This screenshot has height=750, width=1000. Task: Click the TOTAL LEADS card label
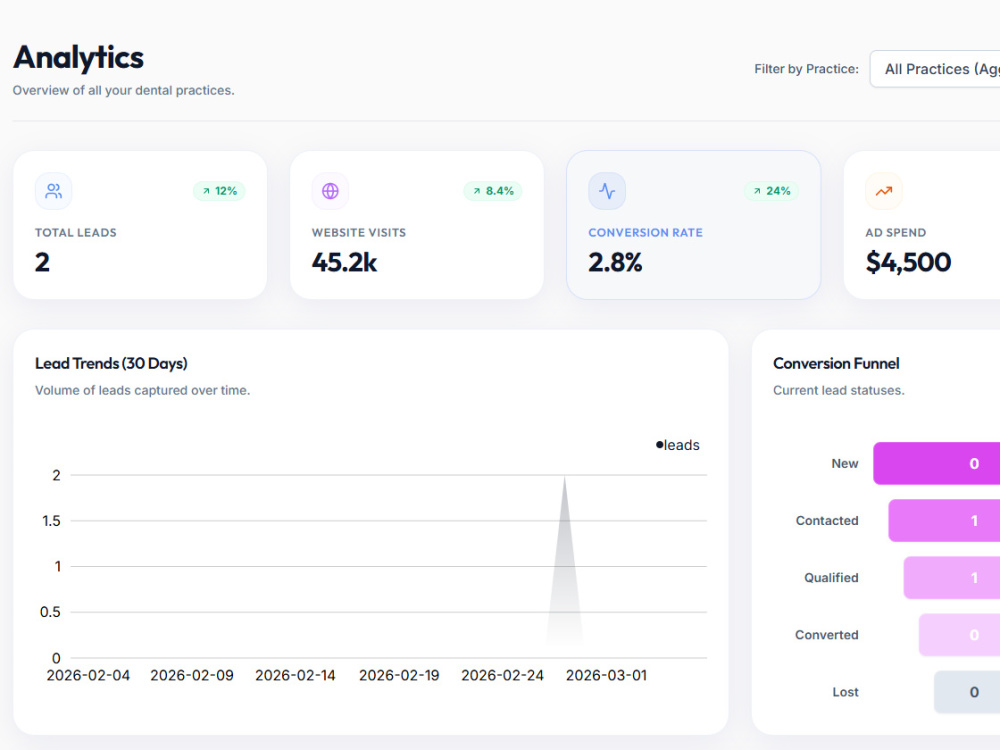[76, 233]
